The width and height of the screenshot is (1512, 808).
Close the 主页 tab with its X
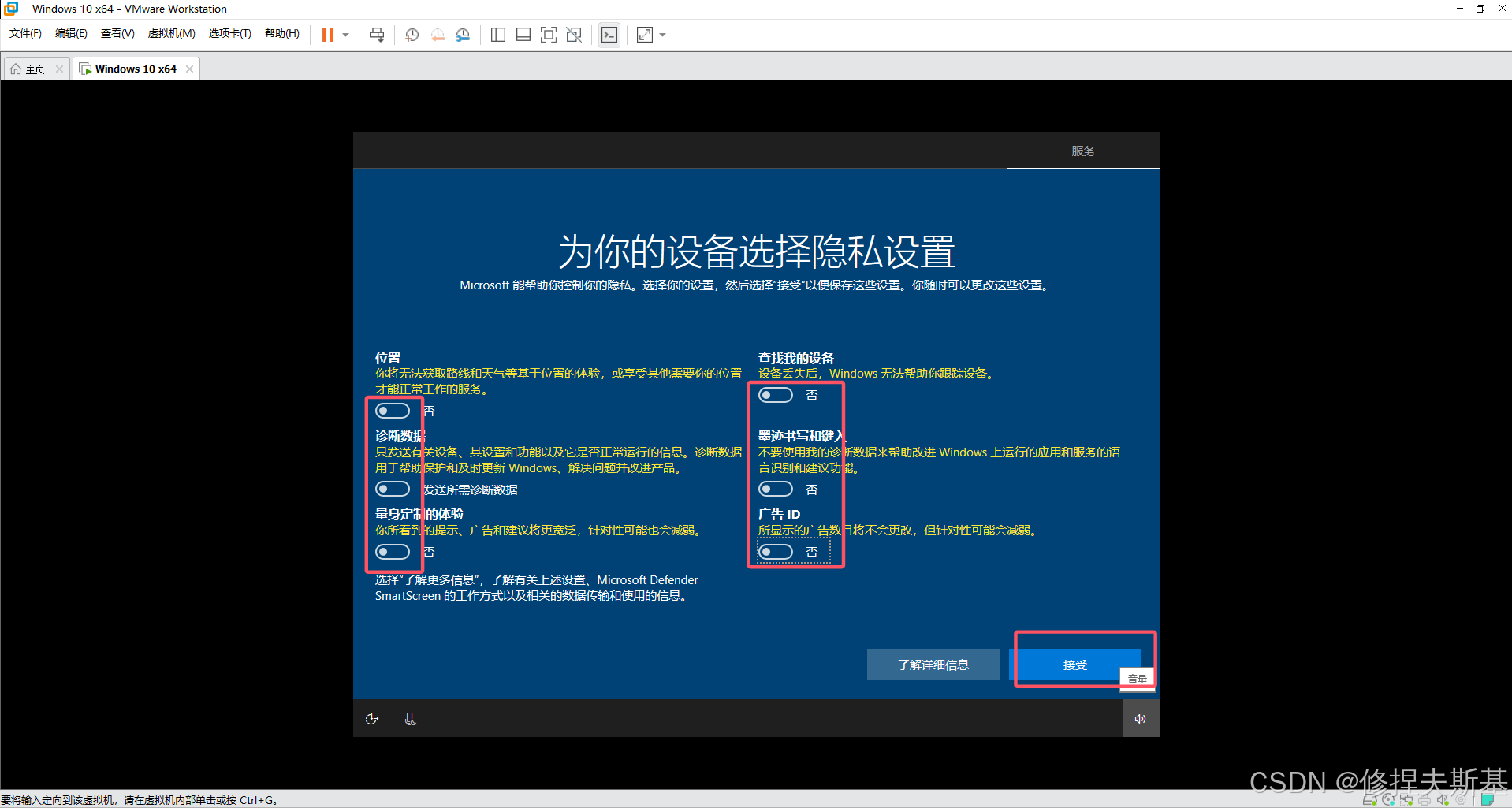tap(59, 69)
